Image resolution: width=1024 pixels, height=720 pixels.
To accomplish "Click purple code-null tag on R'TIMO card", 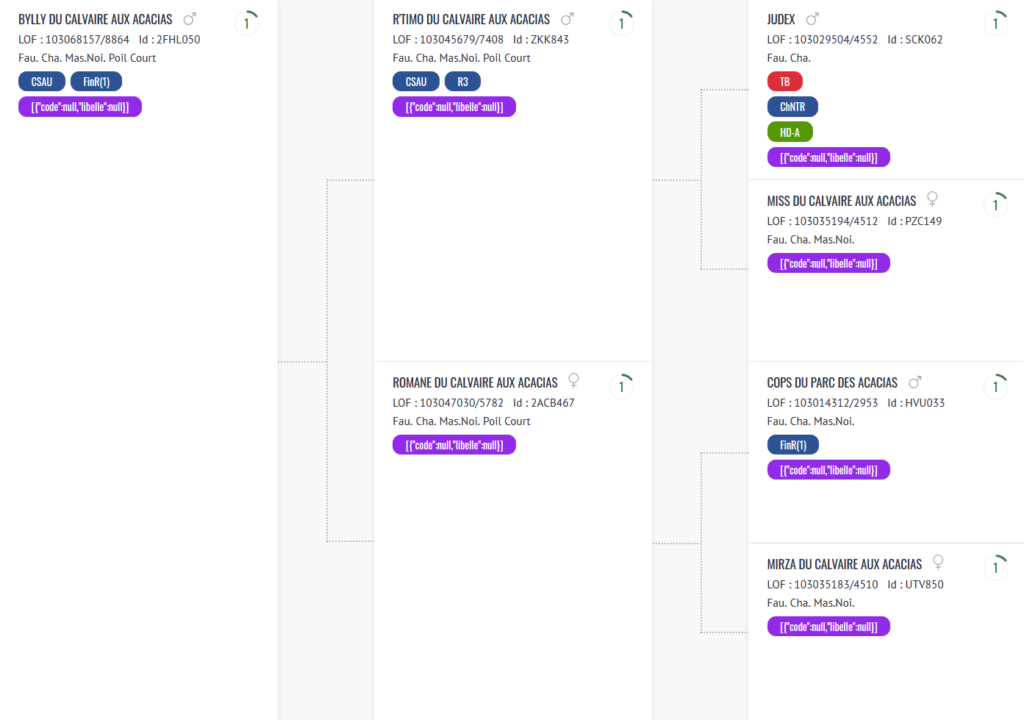I will pos(454,107).
